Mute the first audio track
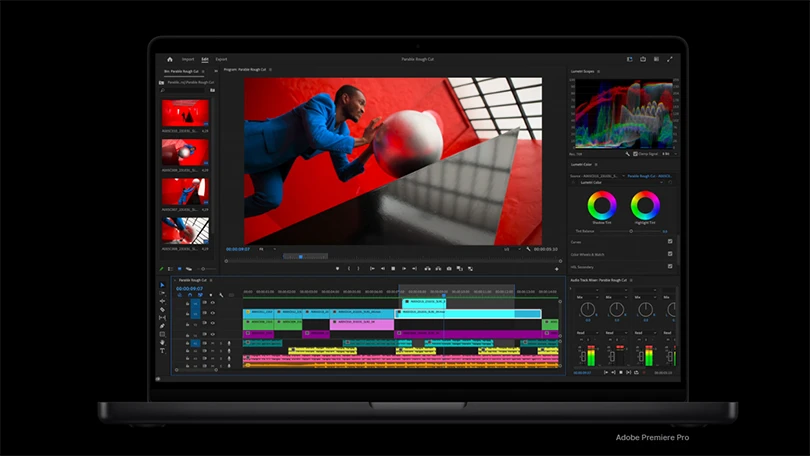The image size is (810, 456). point(212,343)
